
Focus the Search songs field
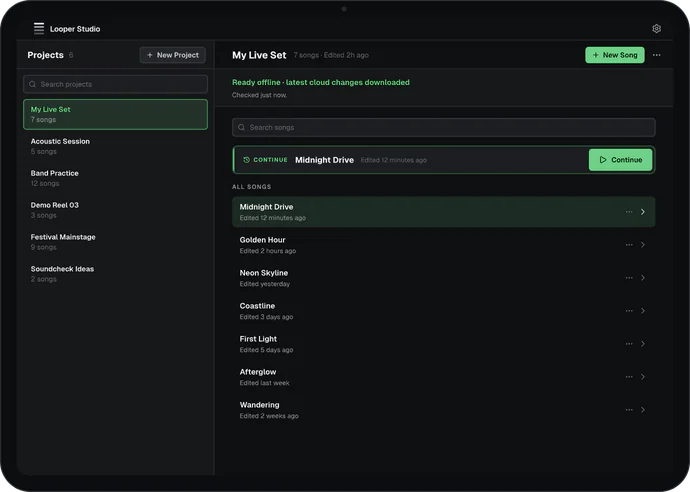pyautogui.click(x=444, y=127)
